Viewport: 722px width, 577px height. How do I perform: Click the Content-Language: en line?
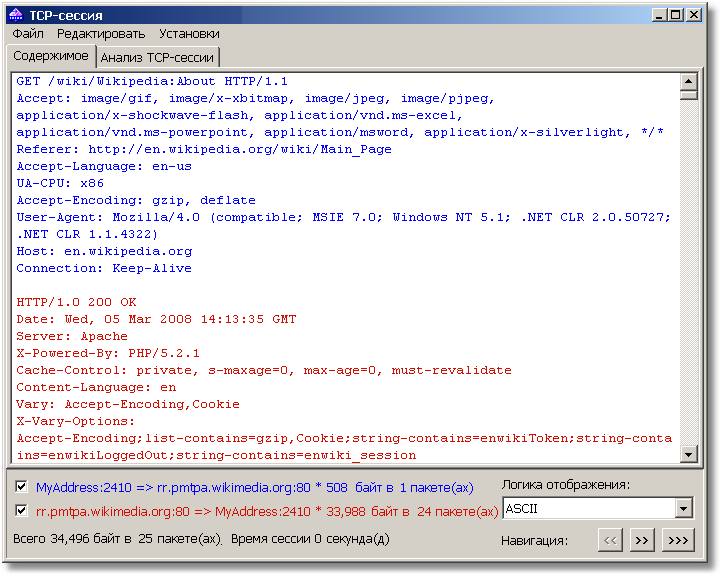pos(96,387)
